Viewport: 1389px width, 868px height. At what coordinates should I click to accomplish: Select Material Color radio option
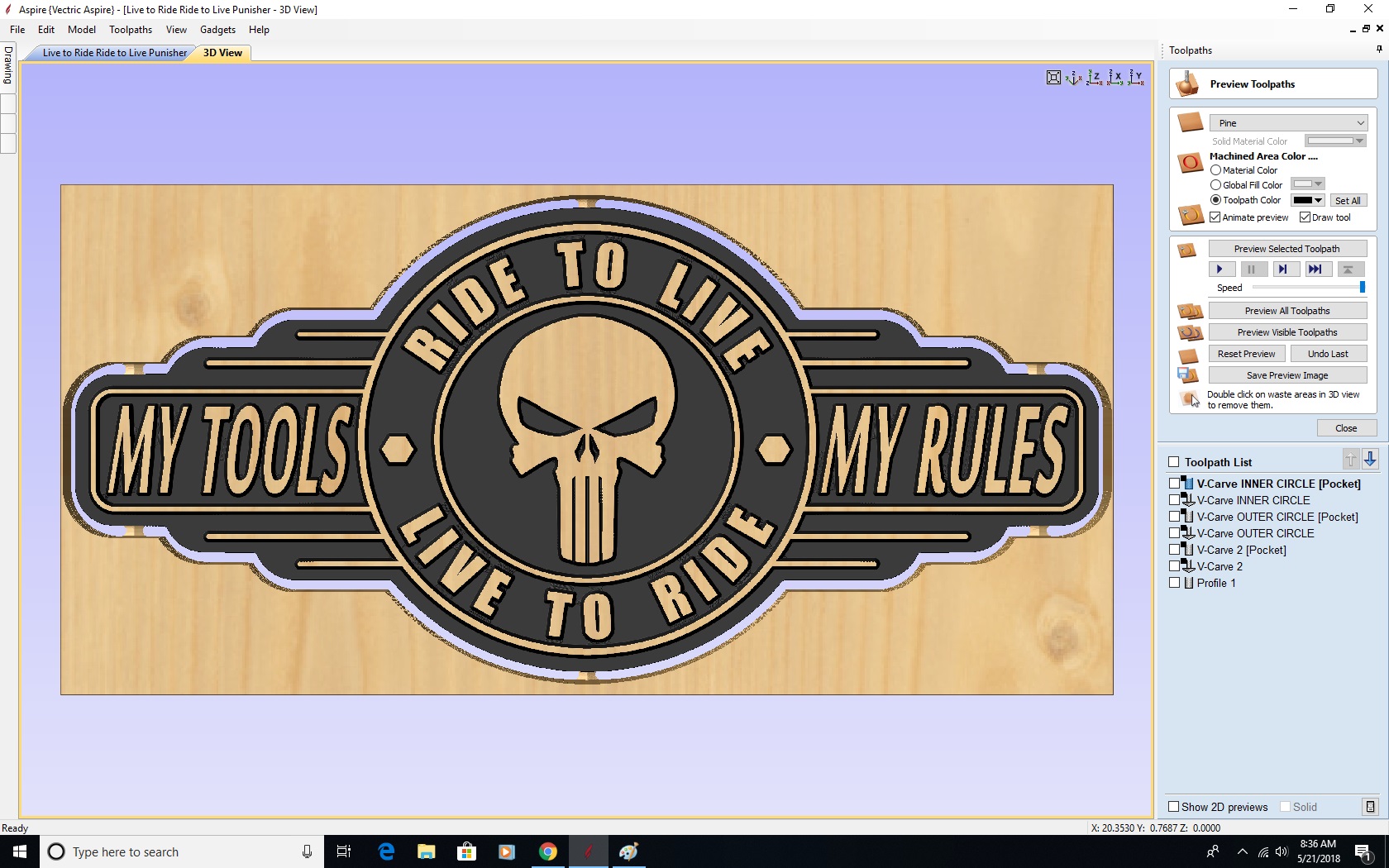click(x=1215, y=170)
